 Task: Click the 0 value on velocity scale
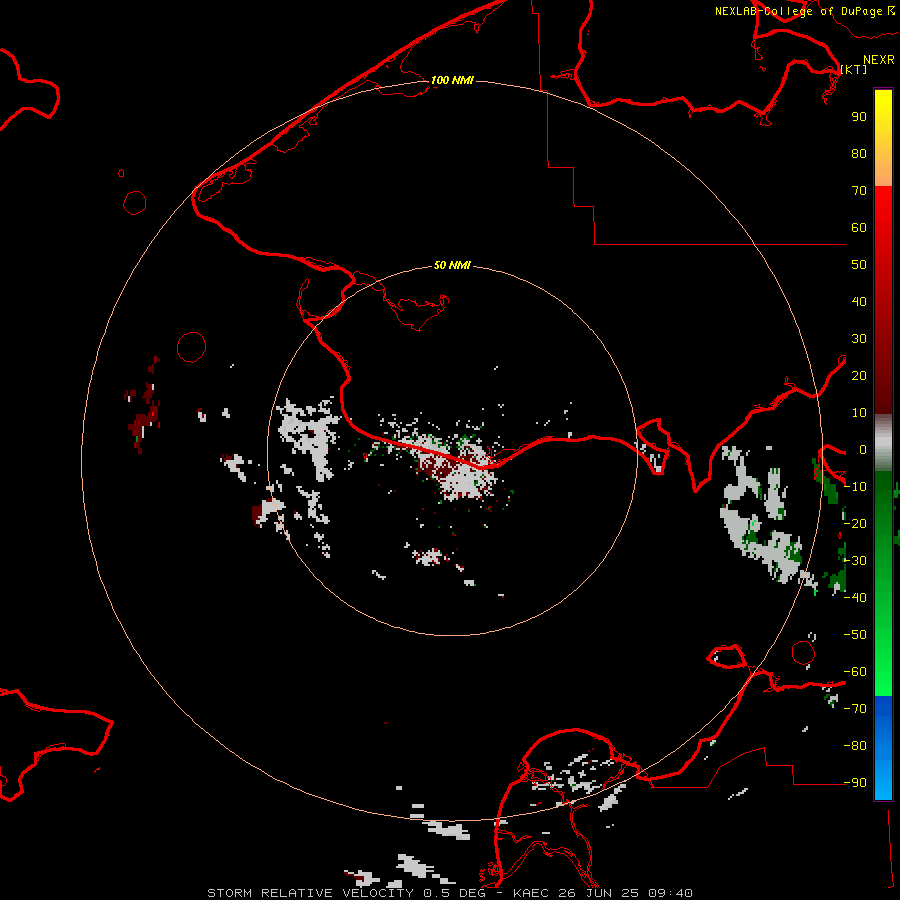pos(863,449)
